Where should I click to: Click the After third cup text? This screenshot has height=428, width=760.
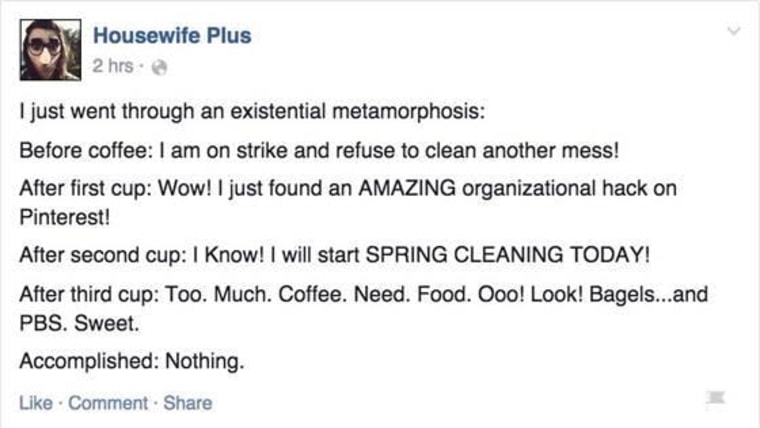[89, 295]
